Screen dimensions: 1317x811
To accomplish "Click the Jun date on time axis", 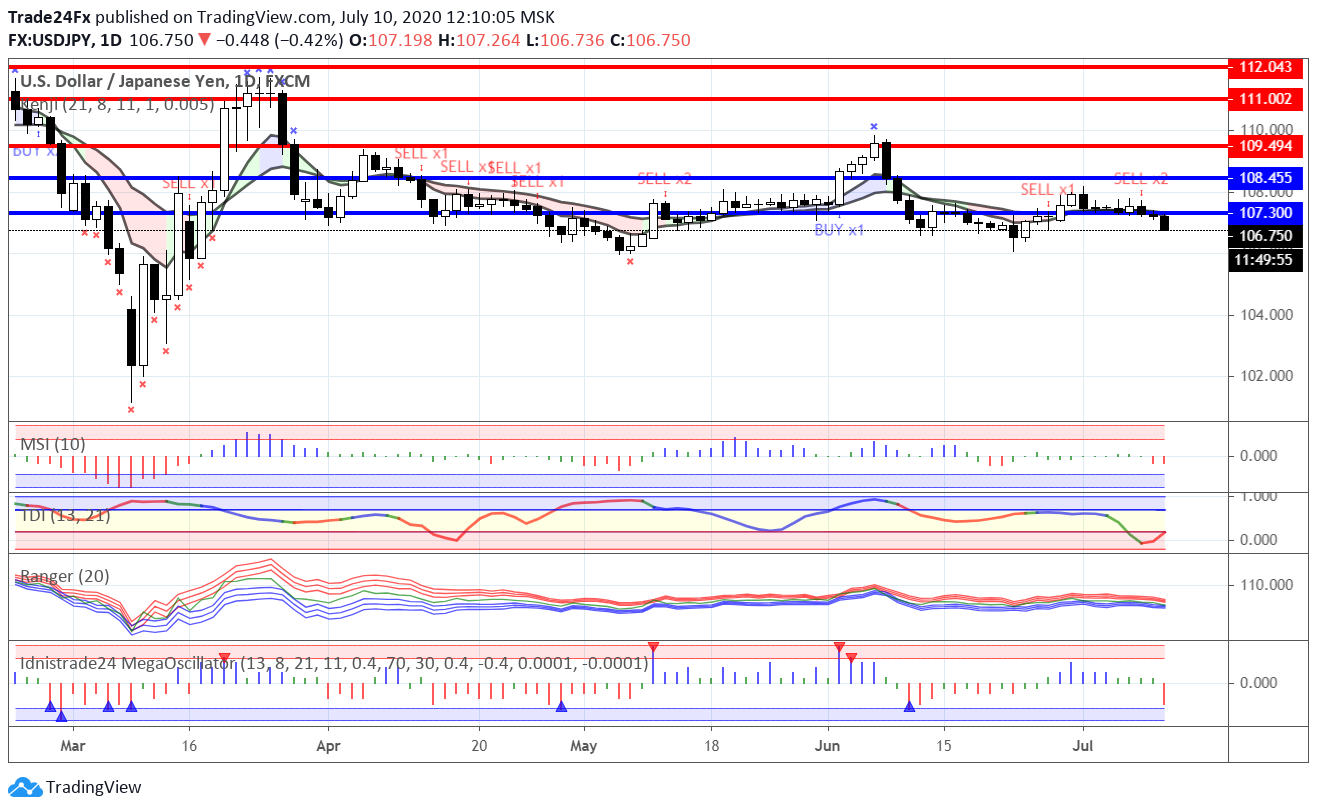I will point(828,745).
